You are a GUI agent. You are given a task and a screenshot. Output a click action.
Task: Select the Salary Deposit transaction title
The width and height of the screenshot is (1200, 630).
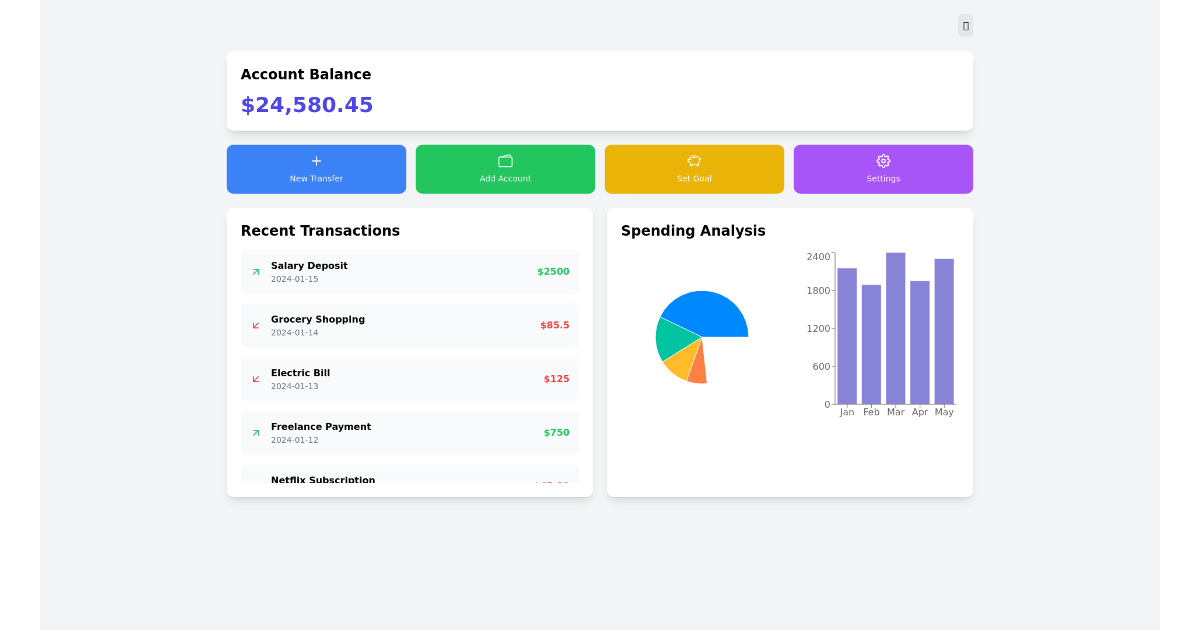pos(309,266)
